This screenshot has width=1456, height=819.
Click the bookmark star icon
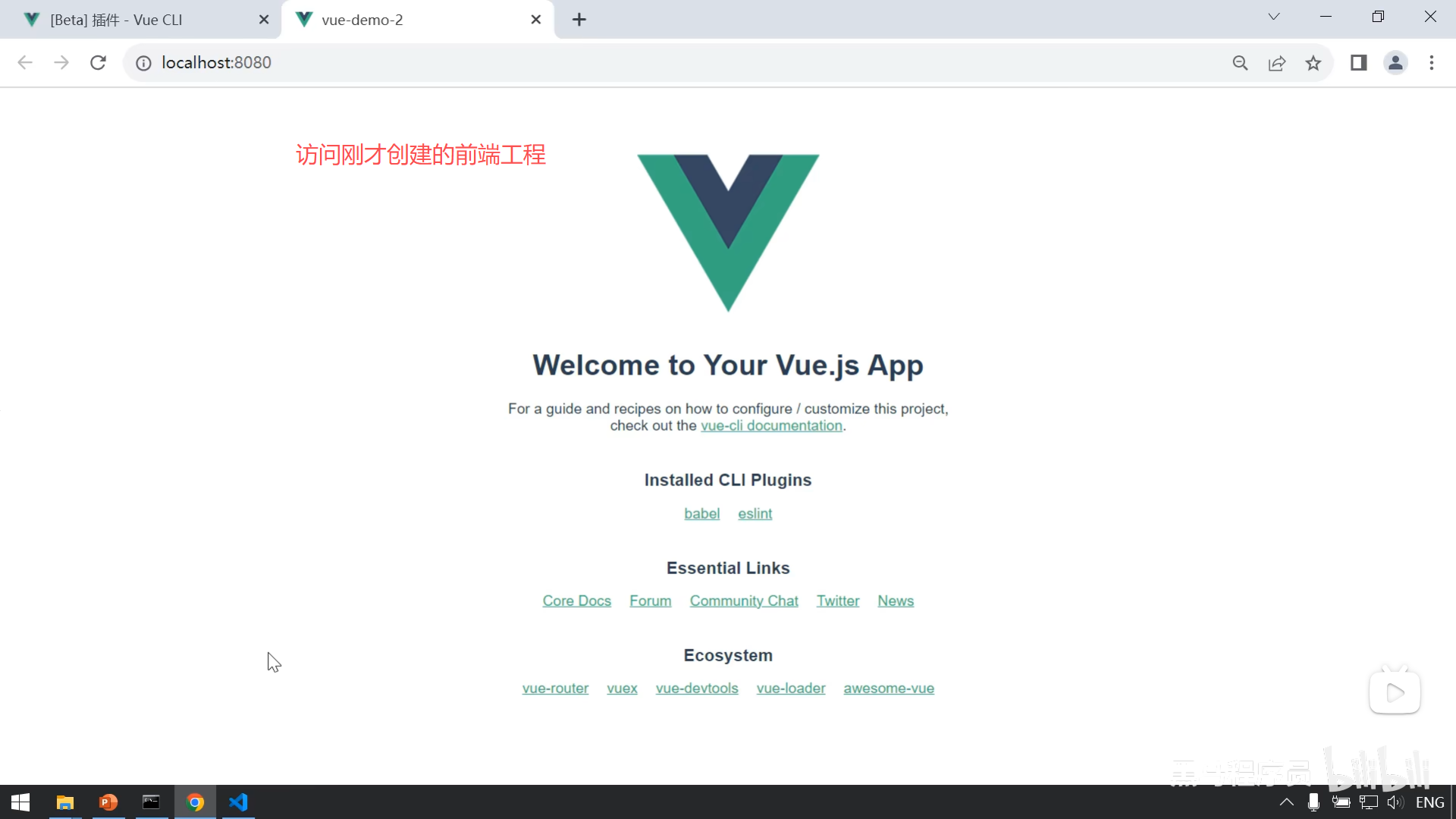[x=1313, y=63]
